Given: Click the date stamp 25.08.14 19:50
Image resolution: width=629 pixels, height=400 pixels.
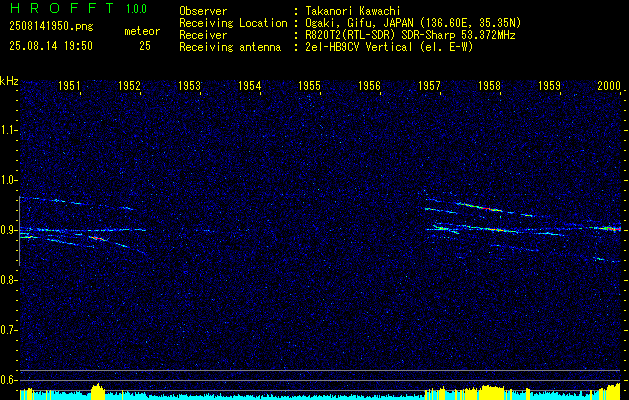Looking at the screenshot, I should (51, 46).
